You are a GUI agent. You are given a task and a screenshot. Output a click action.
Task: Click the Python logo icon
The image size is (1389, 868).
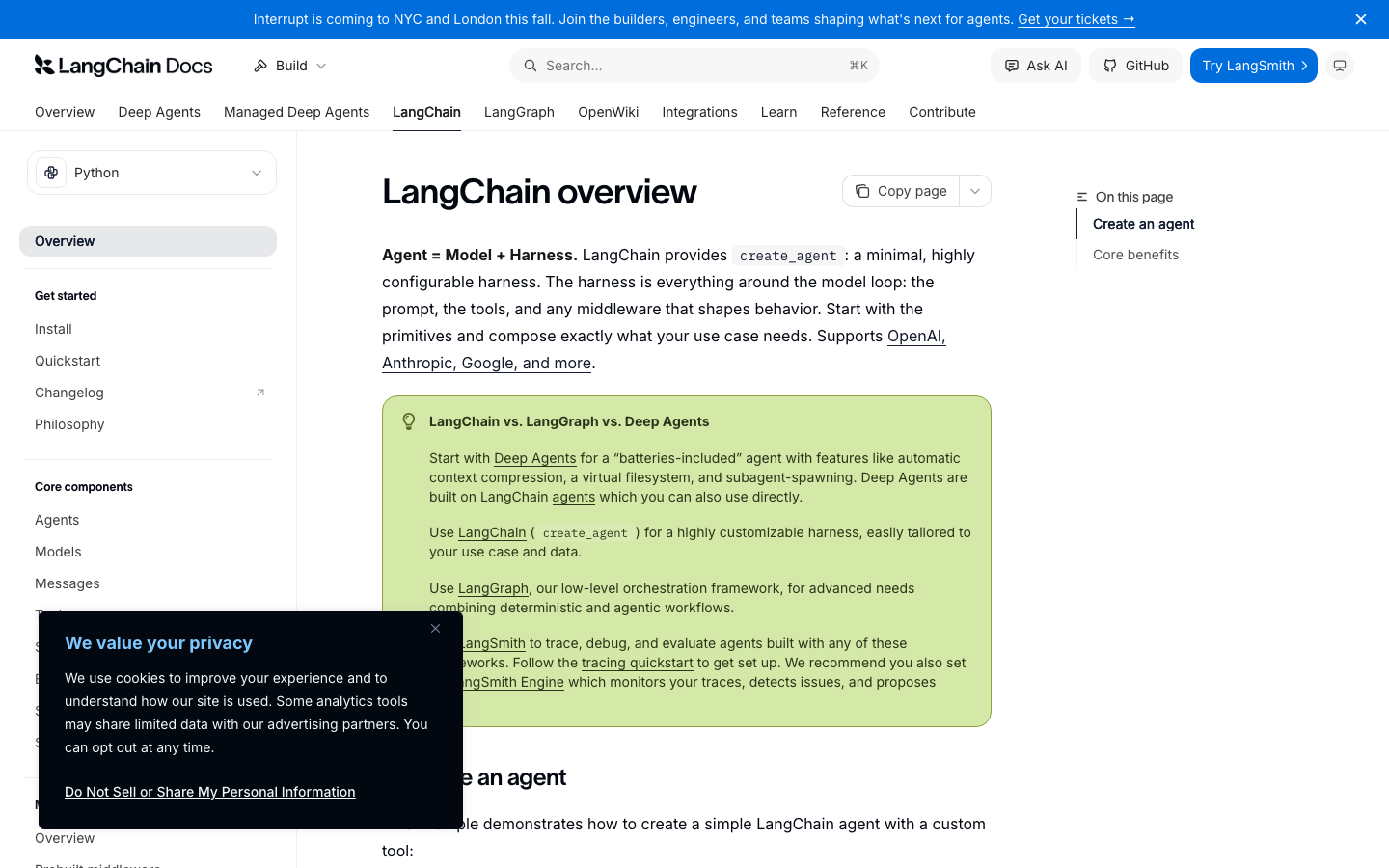pos(51,173)
